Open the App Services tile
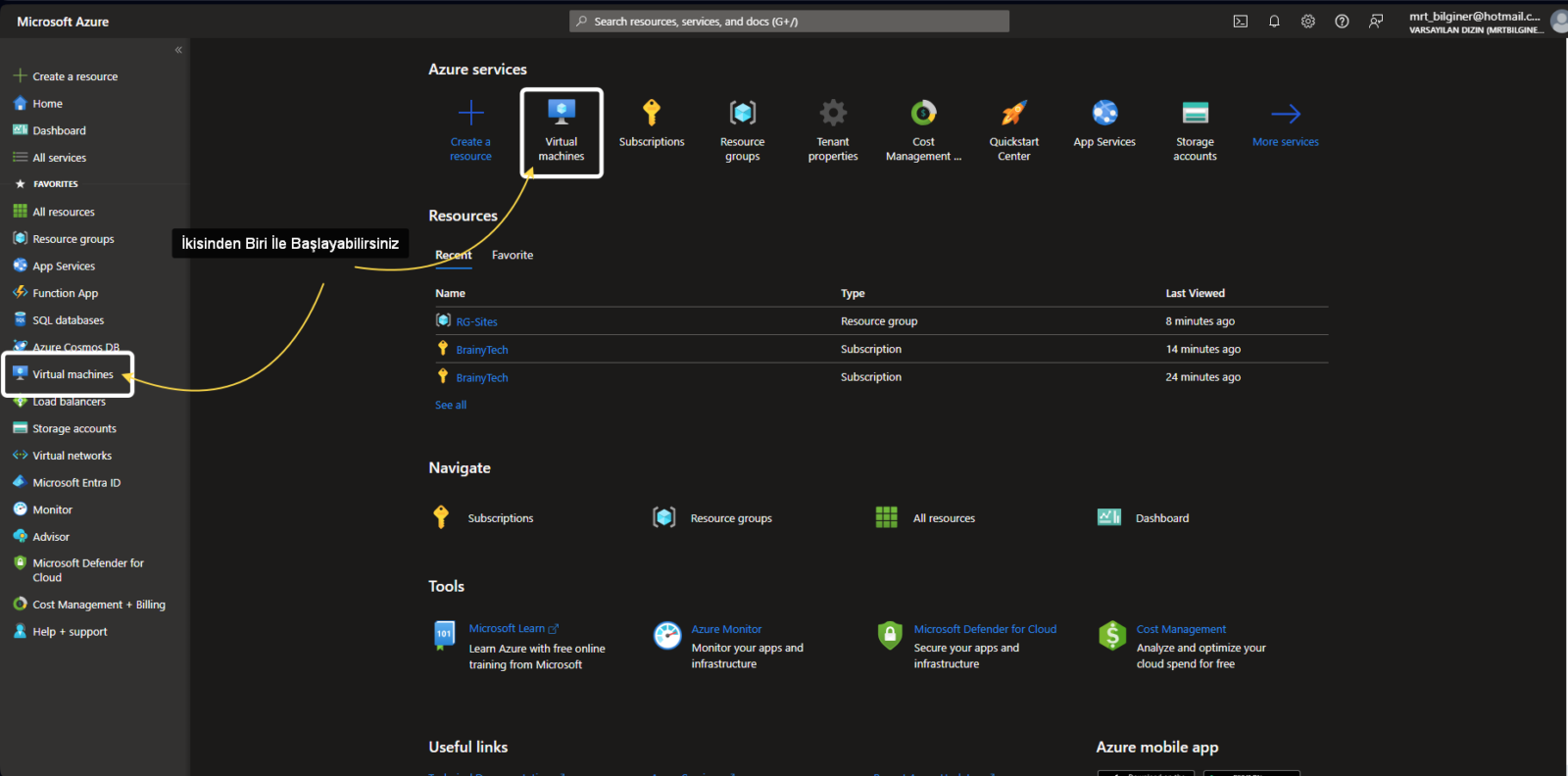The width and height of the screenshot is (1568, 776). click(1104, 125)
